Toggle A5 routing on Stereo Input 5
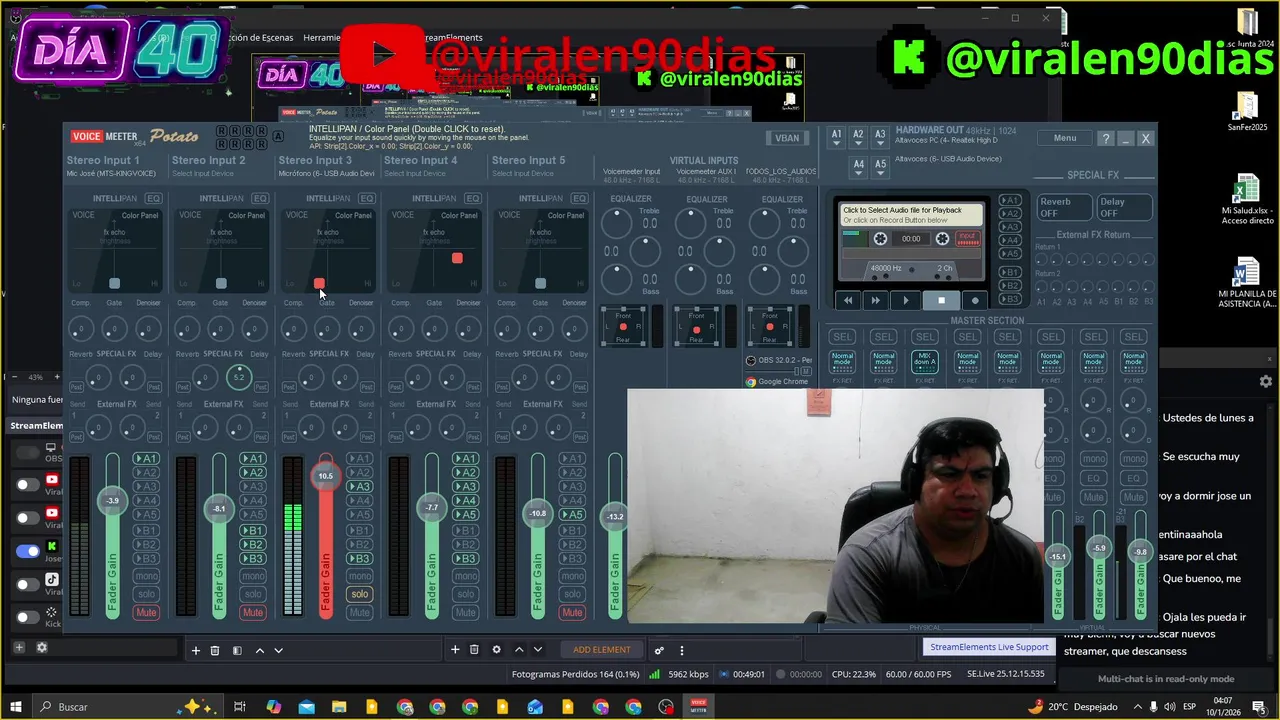The image size is (1280, 720). coord(573,515)
